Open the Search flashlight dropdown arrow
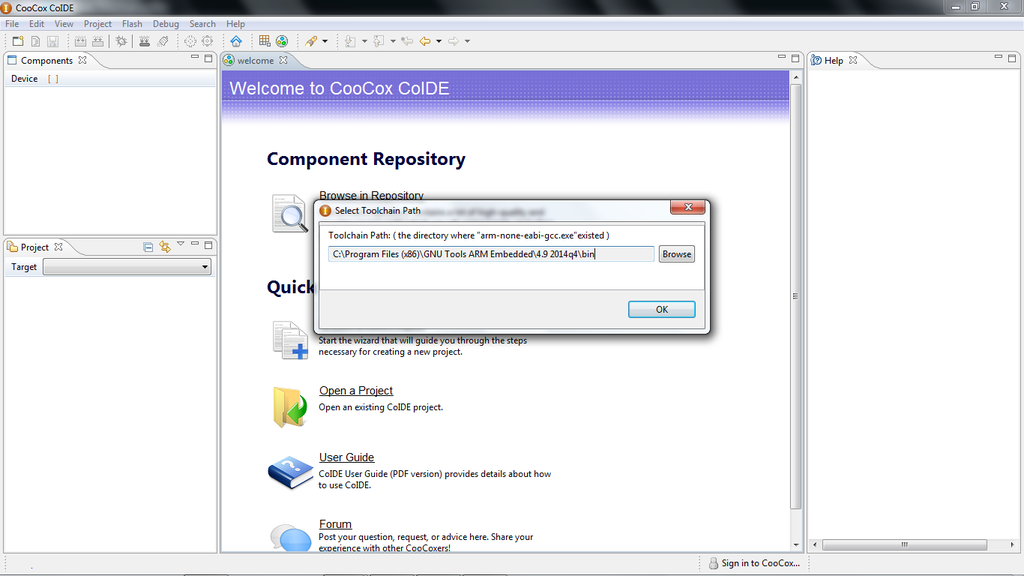This screenshot has height=576, width=1024. [x=325, y=41]
